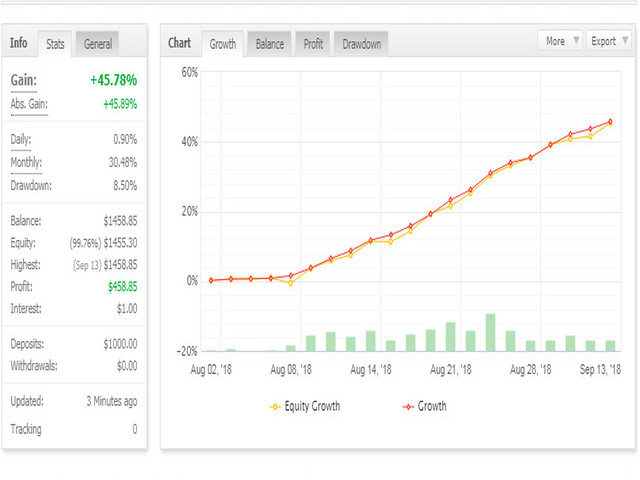
Task: Click the Monthly label link
Action: coord(26,162)
